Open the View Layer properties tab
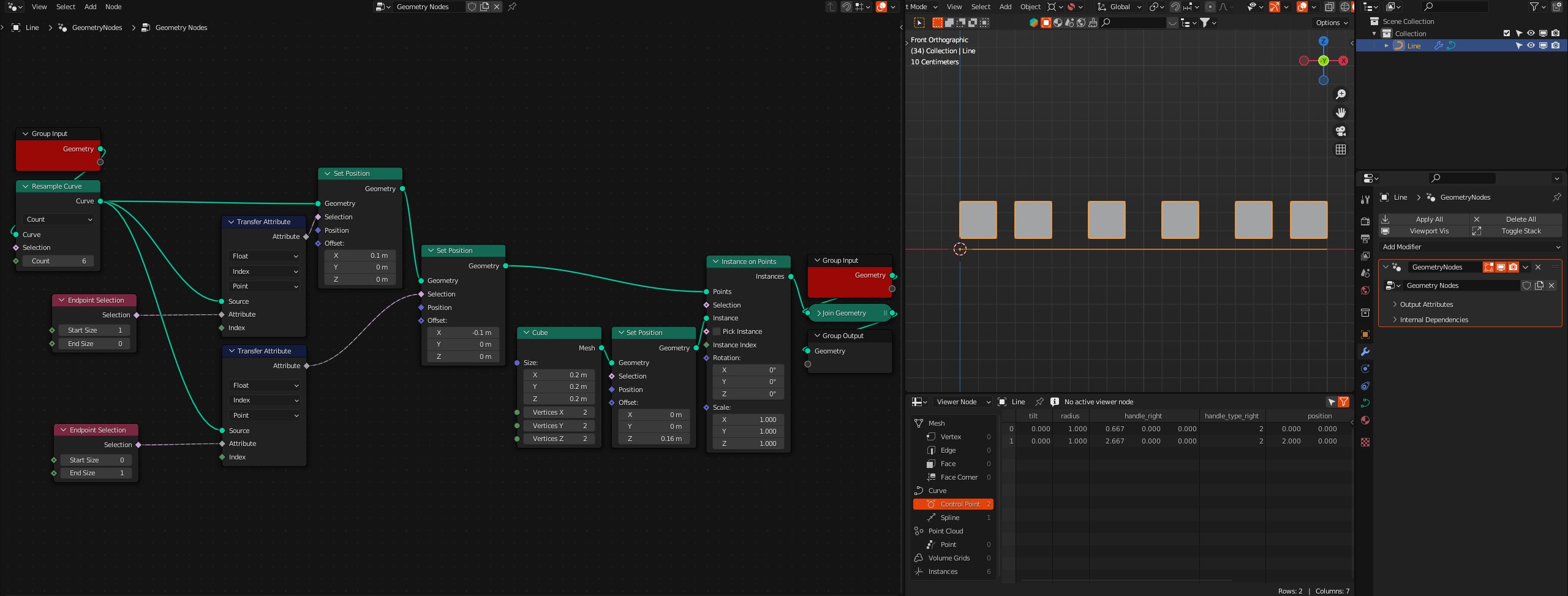Viewport: 1568px width, 596px height. [1365, 255]
